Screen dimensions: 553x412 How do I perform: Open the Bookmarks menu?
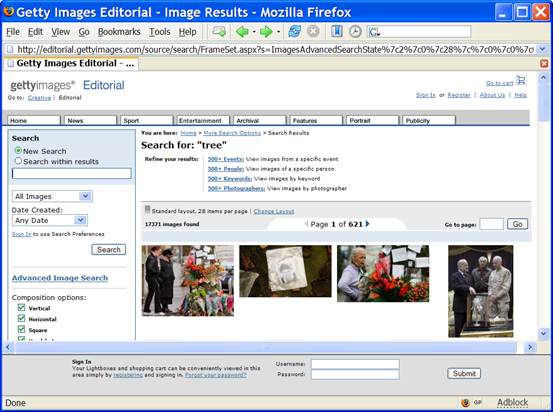(x=119, y=32)
